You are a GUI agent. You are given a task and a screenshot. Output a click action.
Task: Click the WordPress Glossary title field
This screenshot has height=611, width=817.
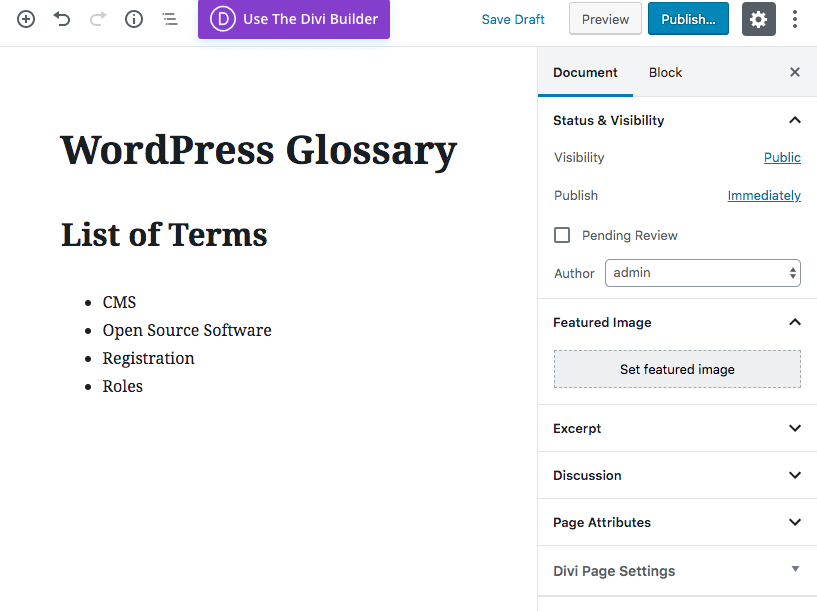[259, 150]
